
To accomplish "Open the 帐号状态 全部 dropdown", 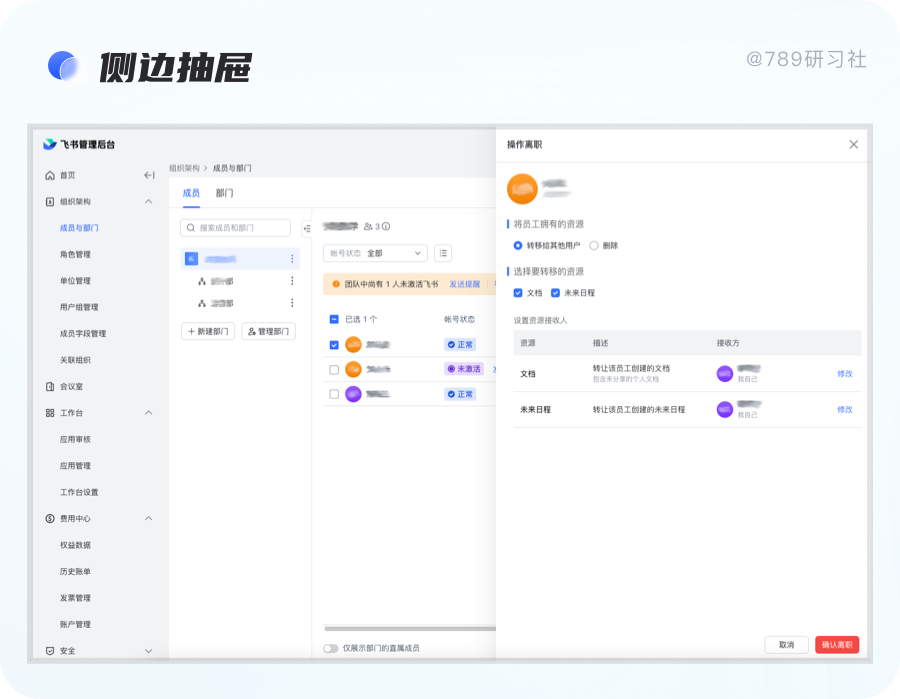I will [375, 253].
